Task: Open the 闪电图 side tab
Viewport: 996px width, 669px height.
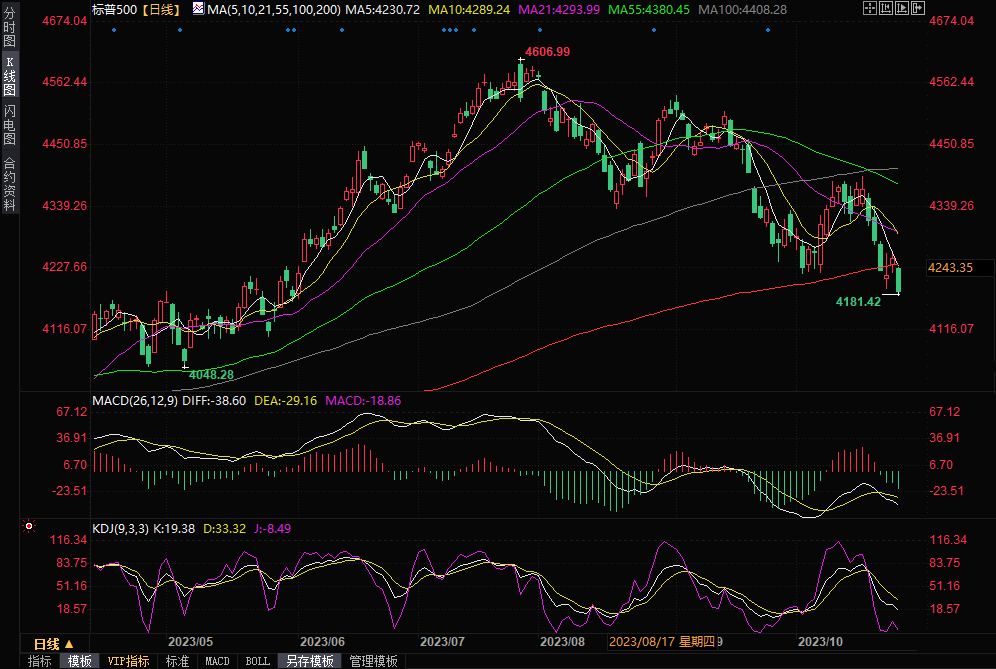Action: 9,125
